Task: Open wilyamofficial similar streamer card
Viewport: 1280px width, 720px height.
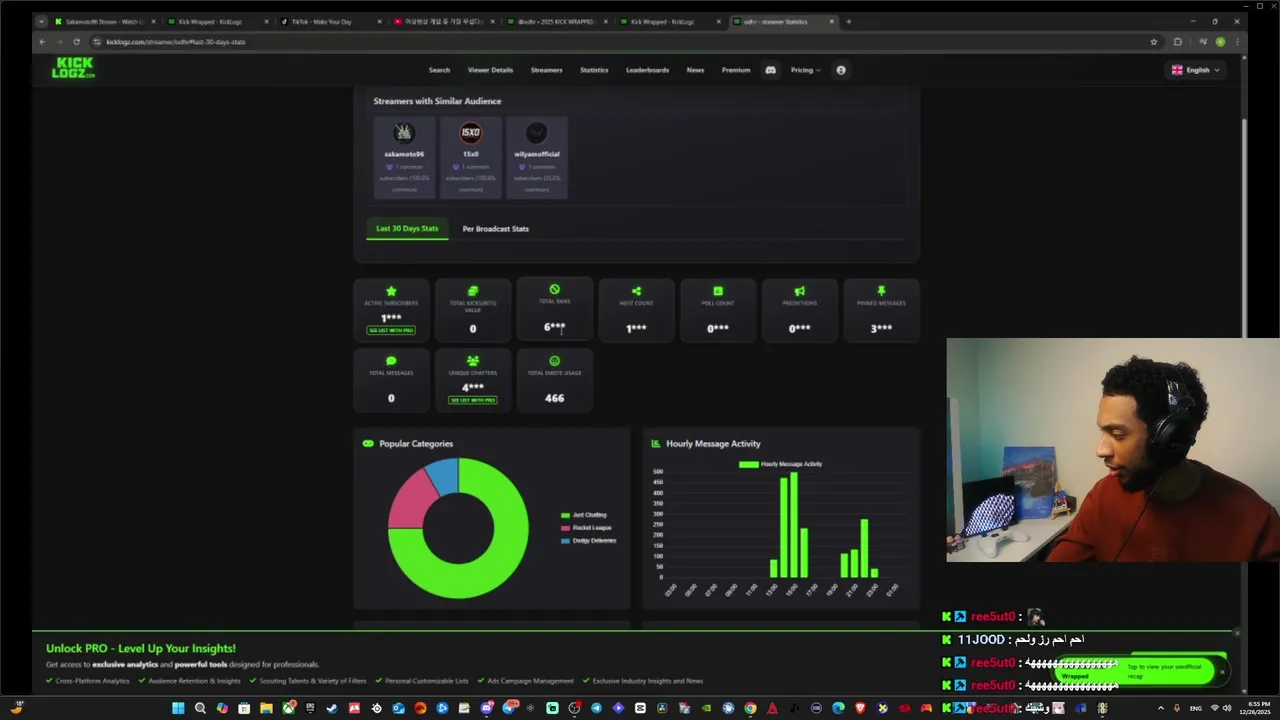Action: 537,157
